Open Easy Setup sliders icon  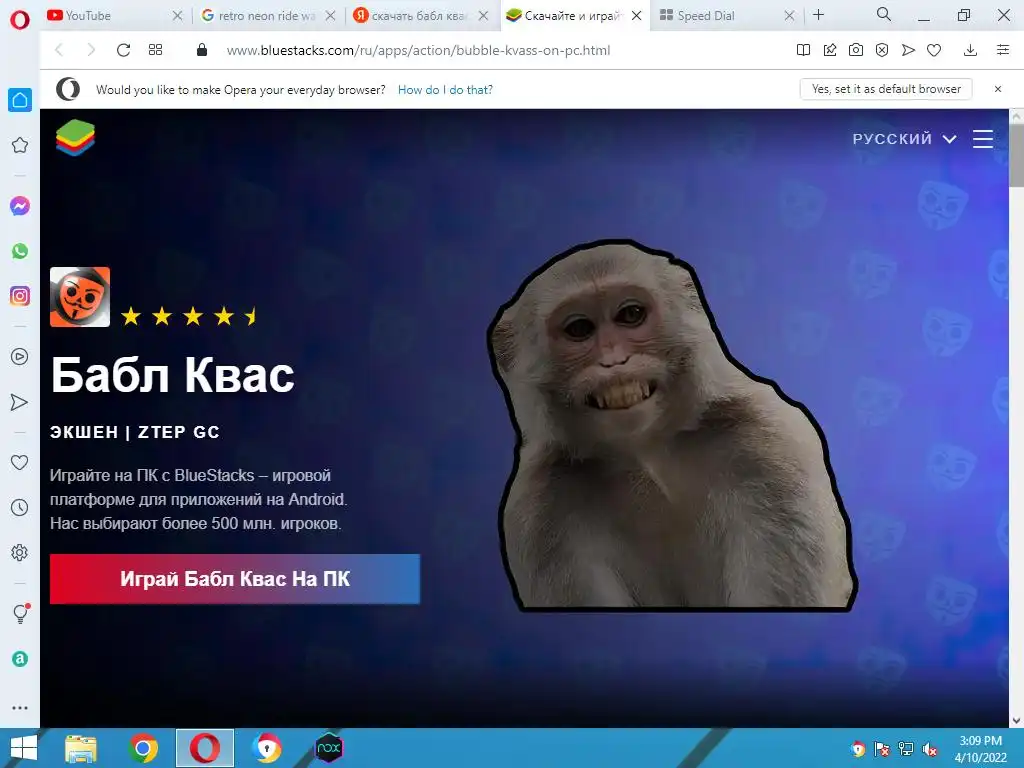pos(1003,50)
